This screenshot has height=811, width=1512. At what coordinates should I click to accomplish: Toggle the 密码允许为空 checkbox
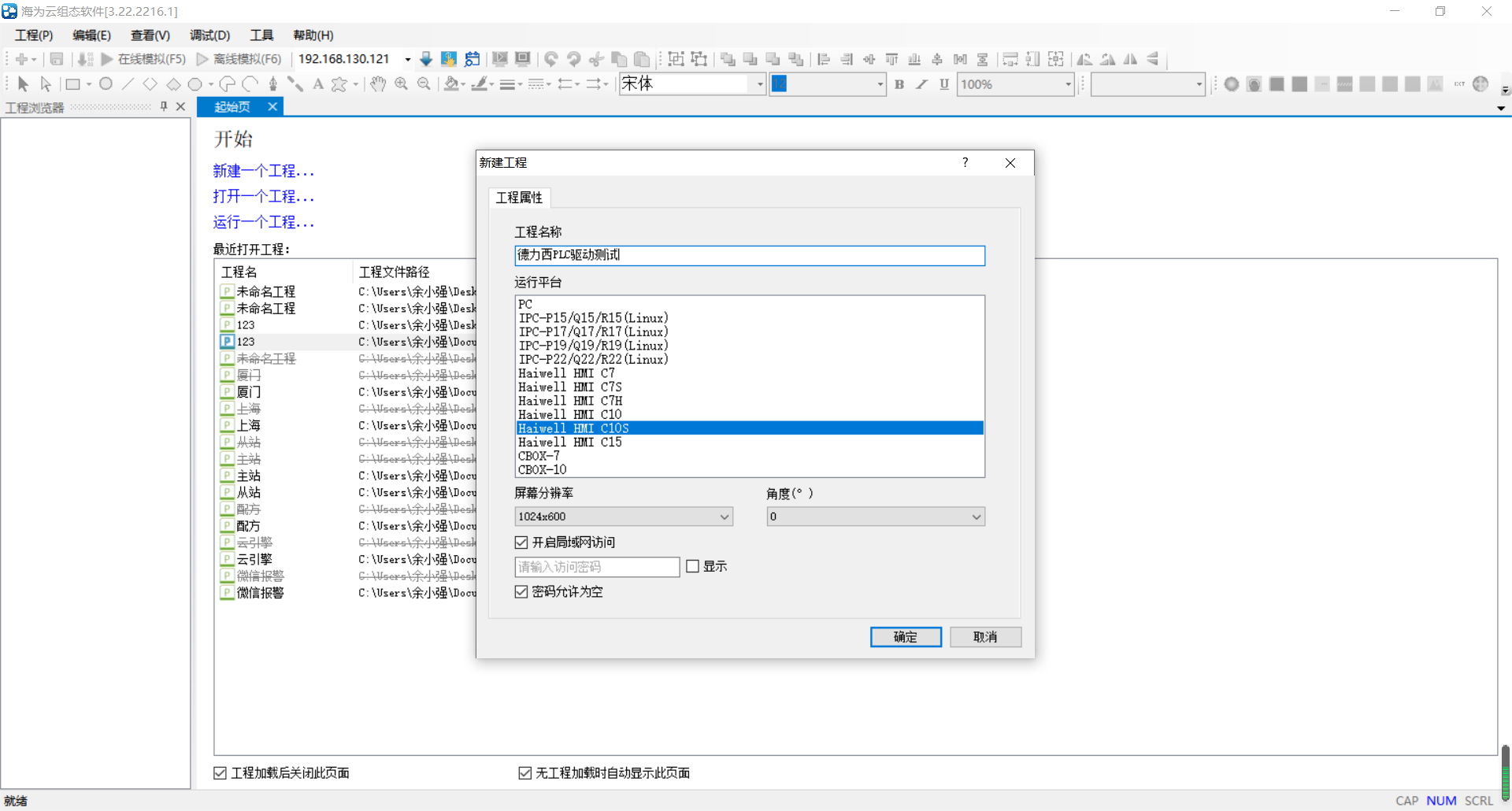pos(521,592)
